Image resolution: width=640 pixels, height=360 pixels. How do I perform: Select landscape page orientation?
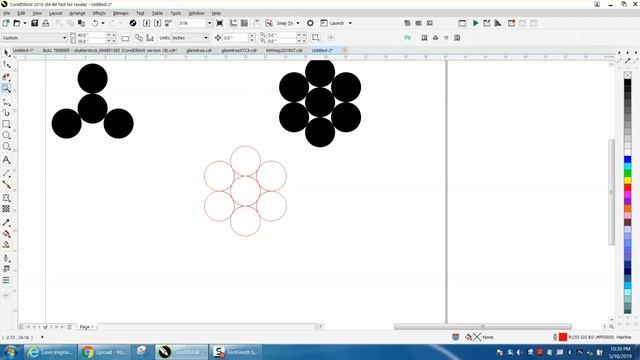pyautogui.click(x=125, y=38)
